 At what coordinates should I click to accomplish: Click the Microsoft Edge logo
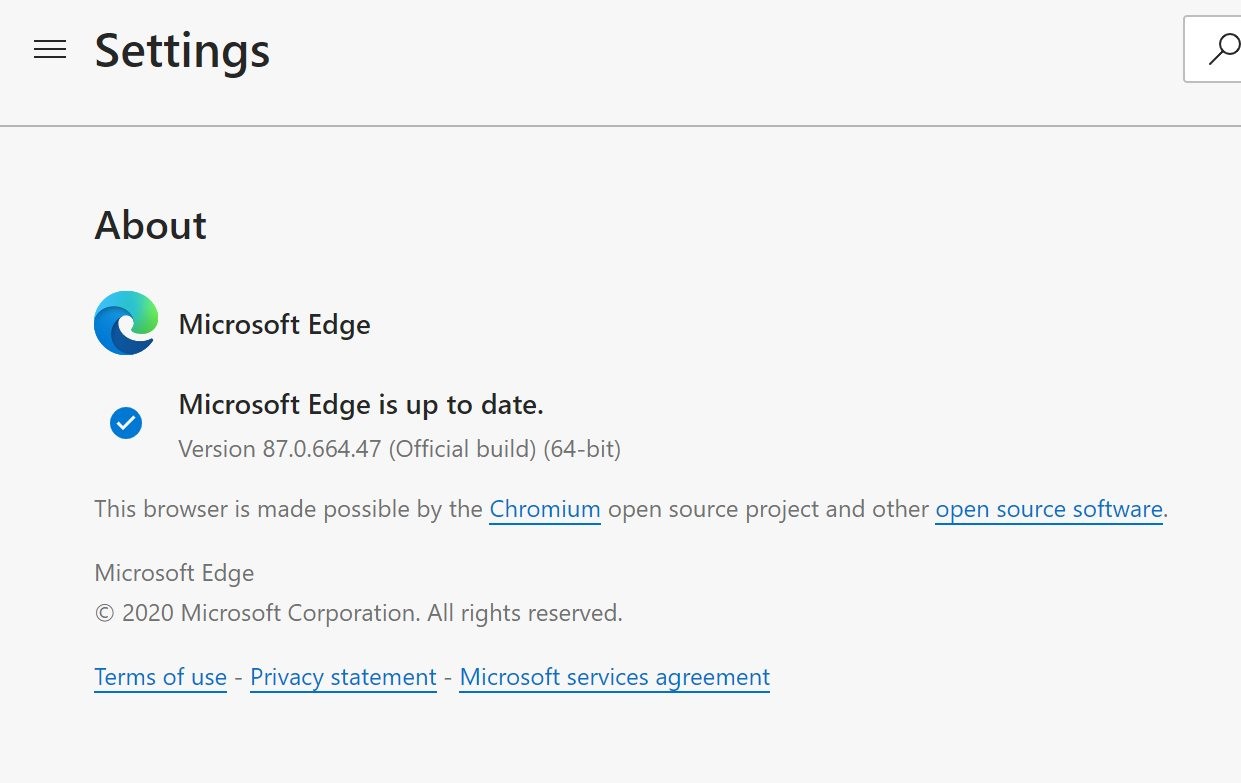pos(125,323)
